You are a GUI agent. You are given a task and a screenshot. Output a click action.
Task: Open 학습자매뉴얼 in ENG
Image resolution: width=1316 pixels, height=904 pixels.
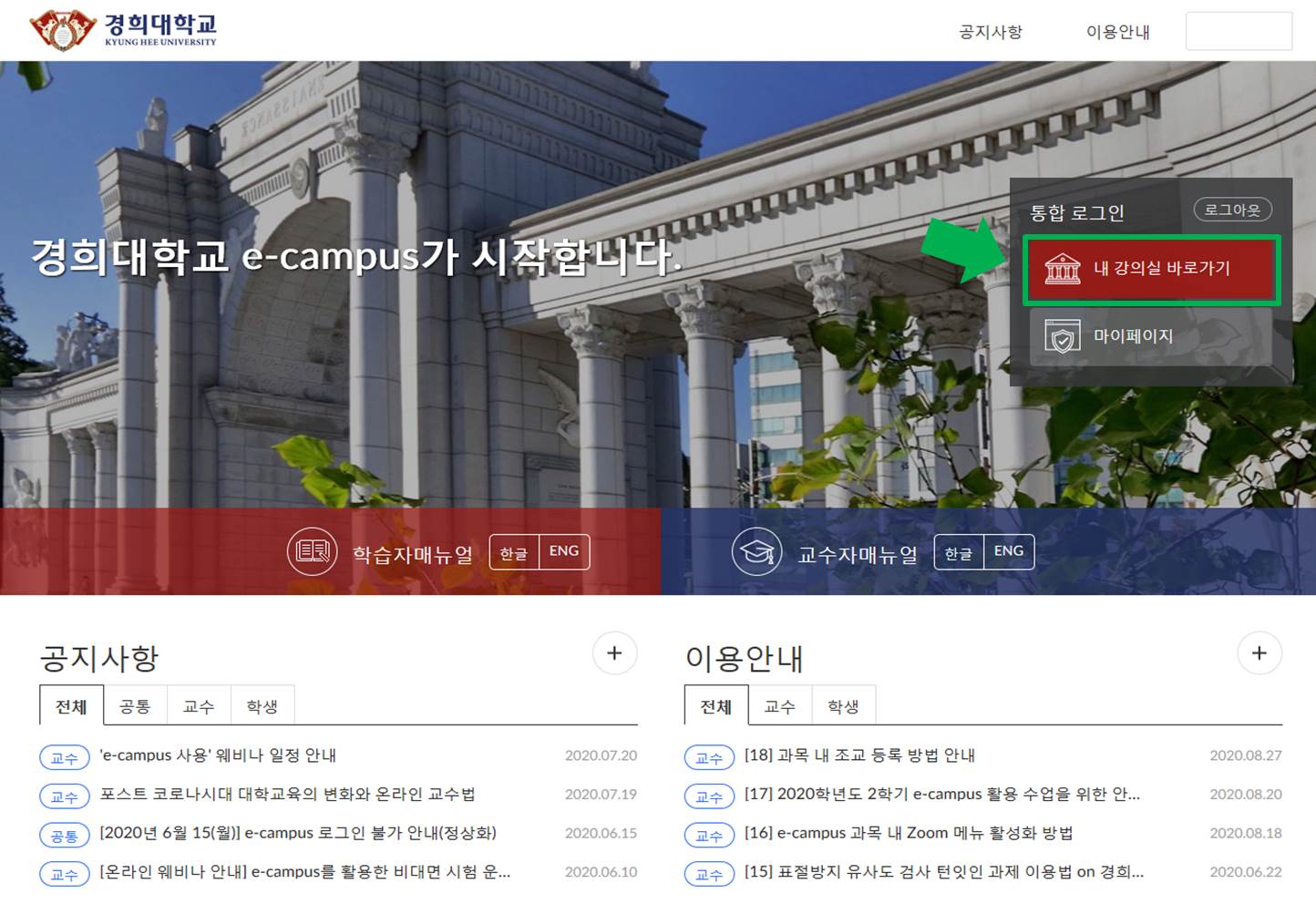click(564, 552)
